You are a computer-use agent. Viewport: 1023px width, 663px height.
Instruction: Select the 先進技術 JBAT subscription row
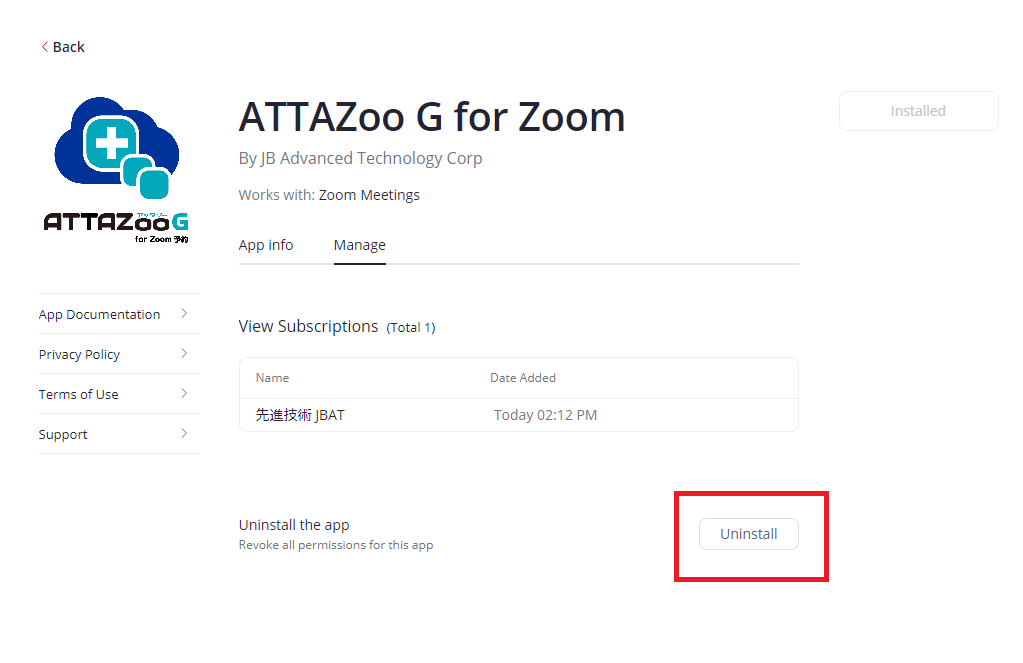pyautogui.click(x=518, y=415)
